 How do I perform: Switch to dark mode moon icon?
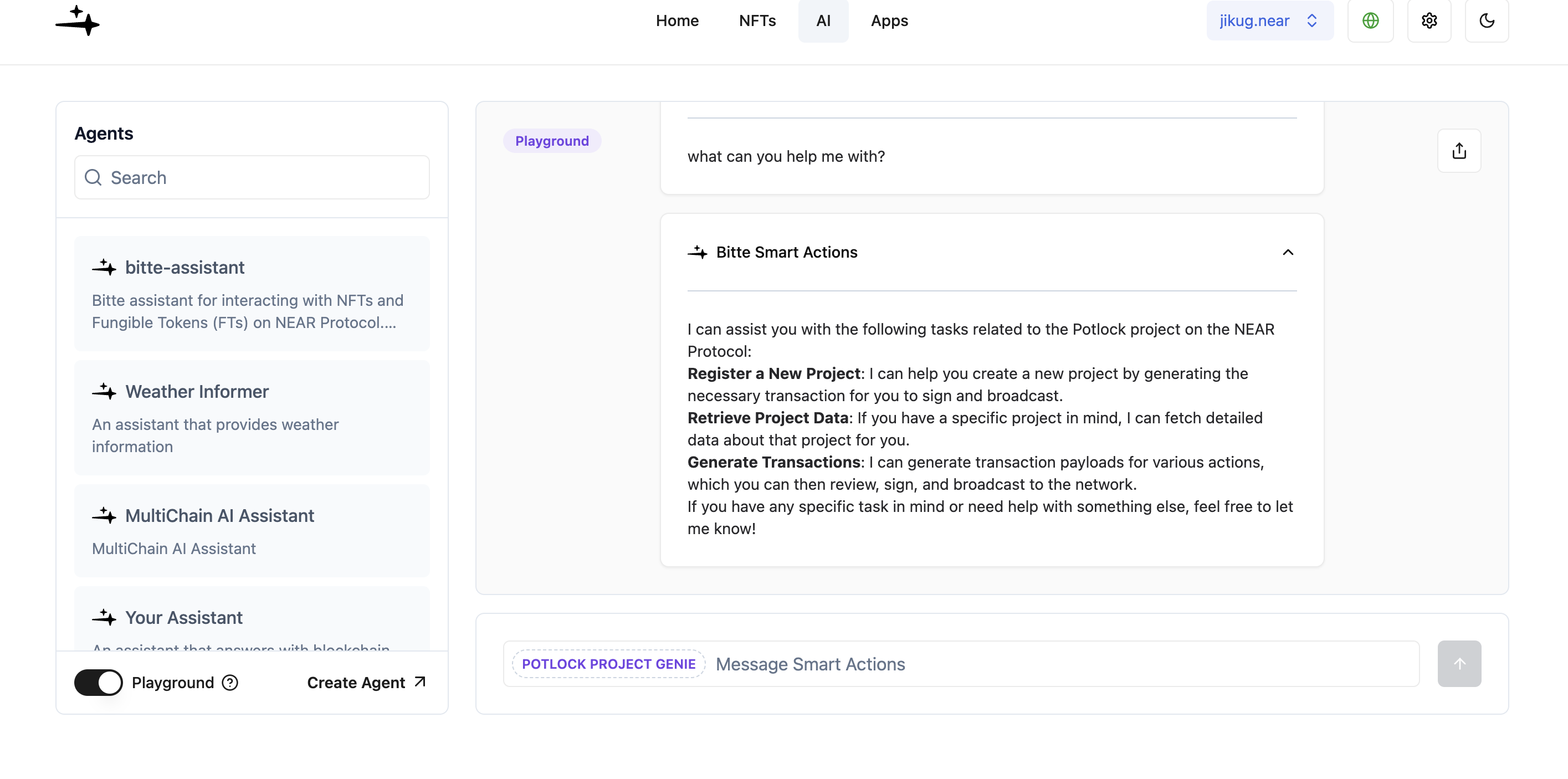coord(1487,20)
